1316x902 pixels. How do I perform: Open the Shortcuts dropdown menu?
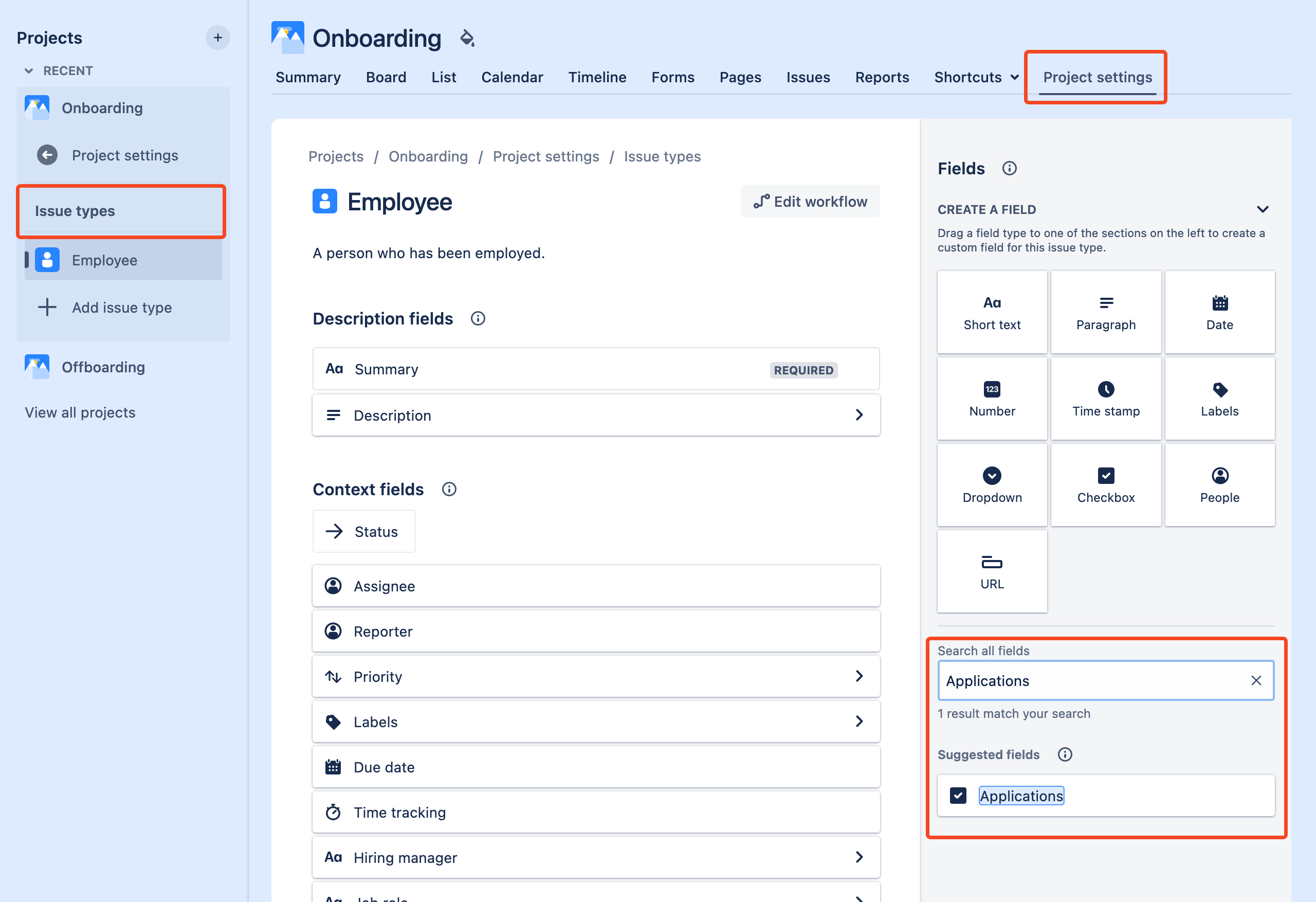coord(976,77)
